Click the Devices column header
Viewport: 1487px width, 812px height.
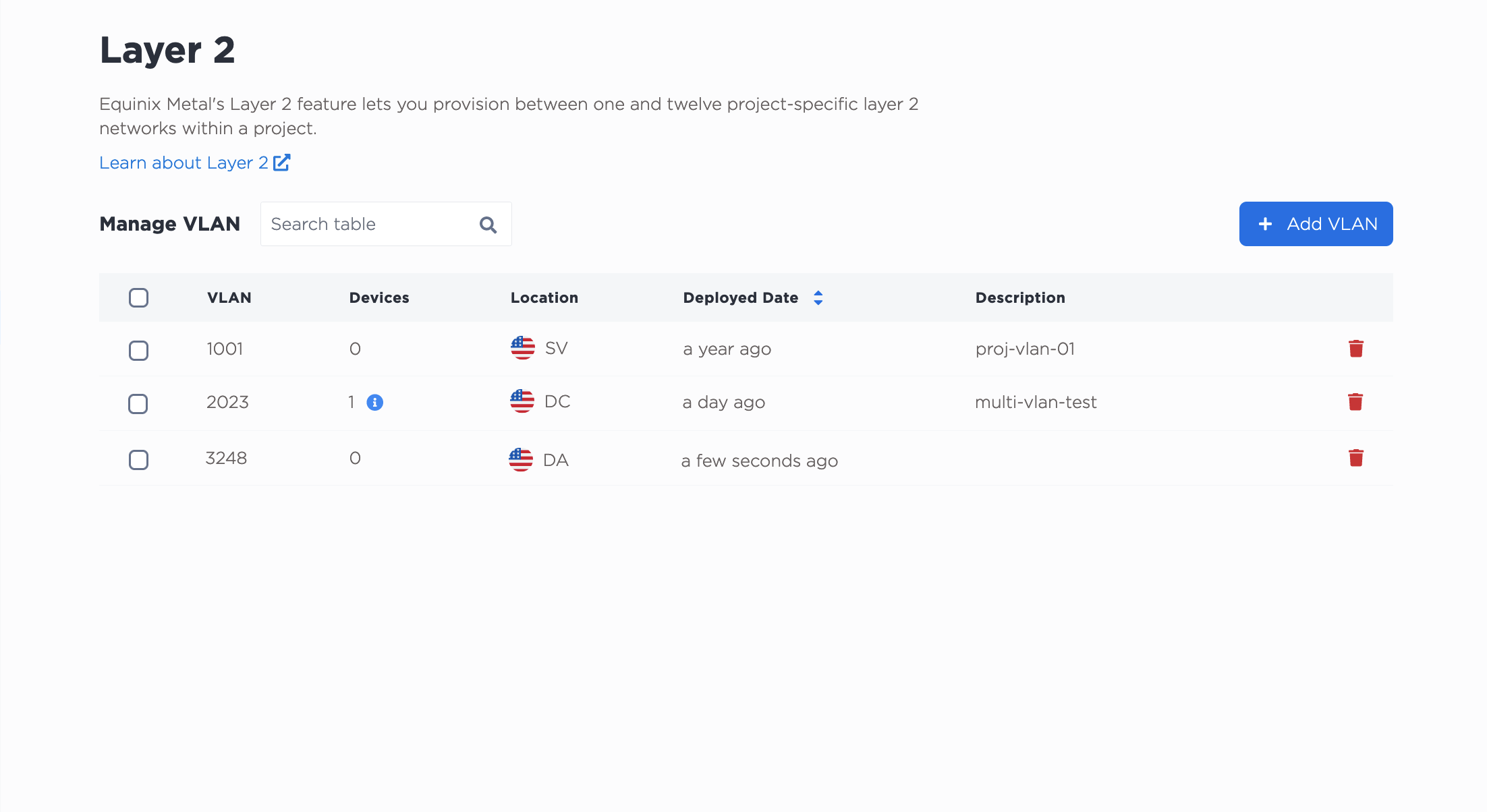point(379,298)
